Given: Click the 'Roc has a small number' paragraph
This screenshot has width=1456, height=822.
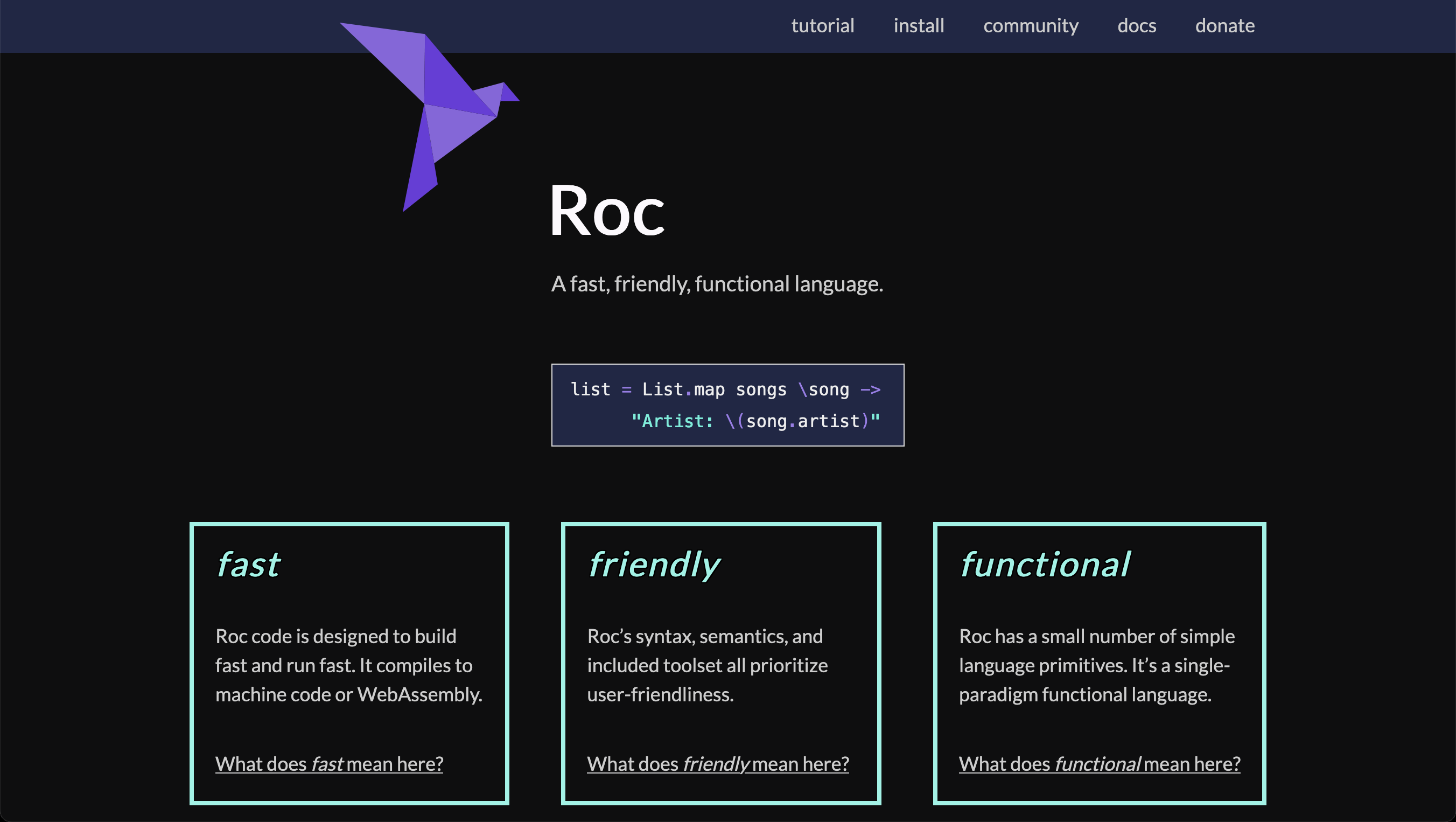Looking at the screenshot, I should [1096, 665].
